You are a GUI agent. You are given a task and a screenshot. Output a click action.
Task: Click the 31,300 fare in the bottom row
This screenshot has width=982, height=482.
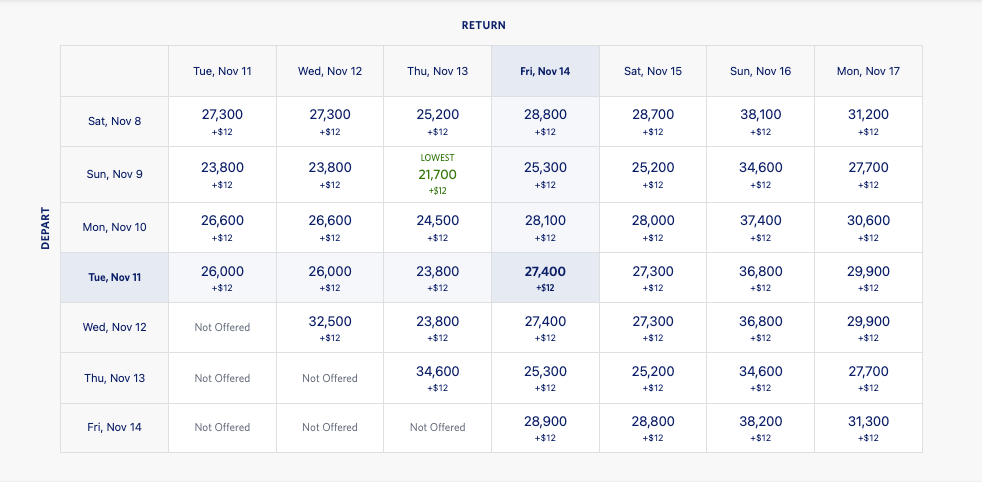tap(868, 427)
